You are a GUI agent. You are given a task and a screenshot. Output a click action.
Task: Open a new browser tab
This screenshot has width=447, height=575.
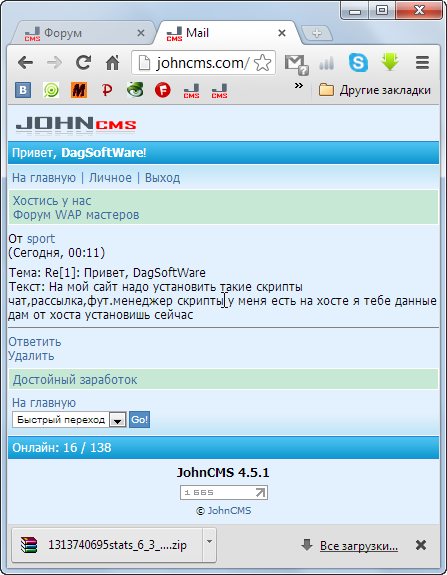[317, 33]
